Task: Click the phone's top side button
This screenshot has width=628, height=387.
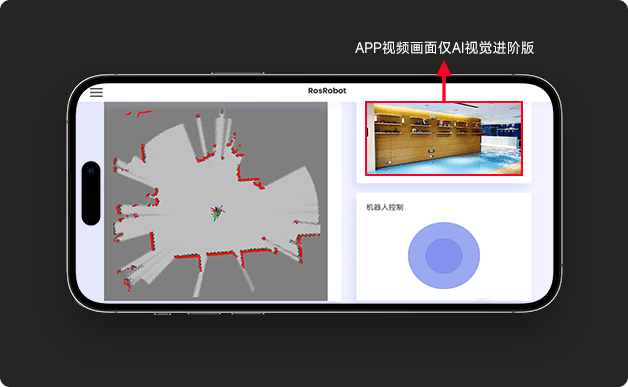Action: pos(238,73)
